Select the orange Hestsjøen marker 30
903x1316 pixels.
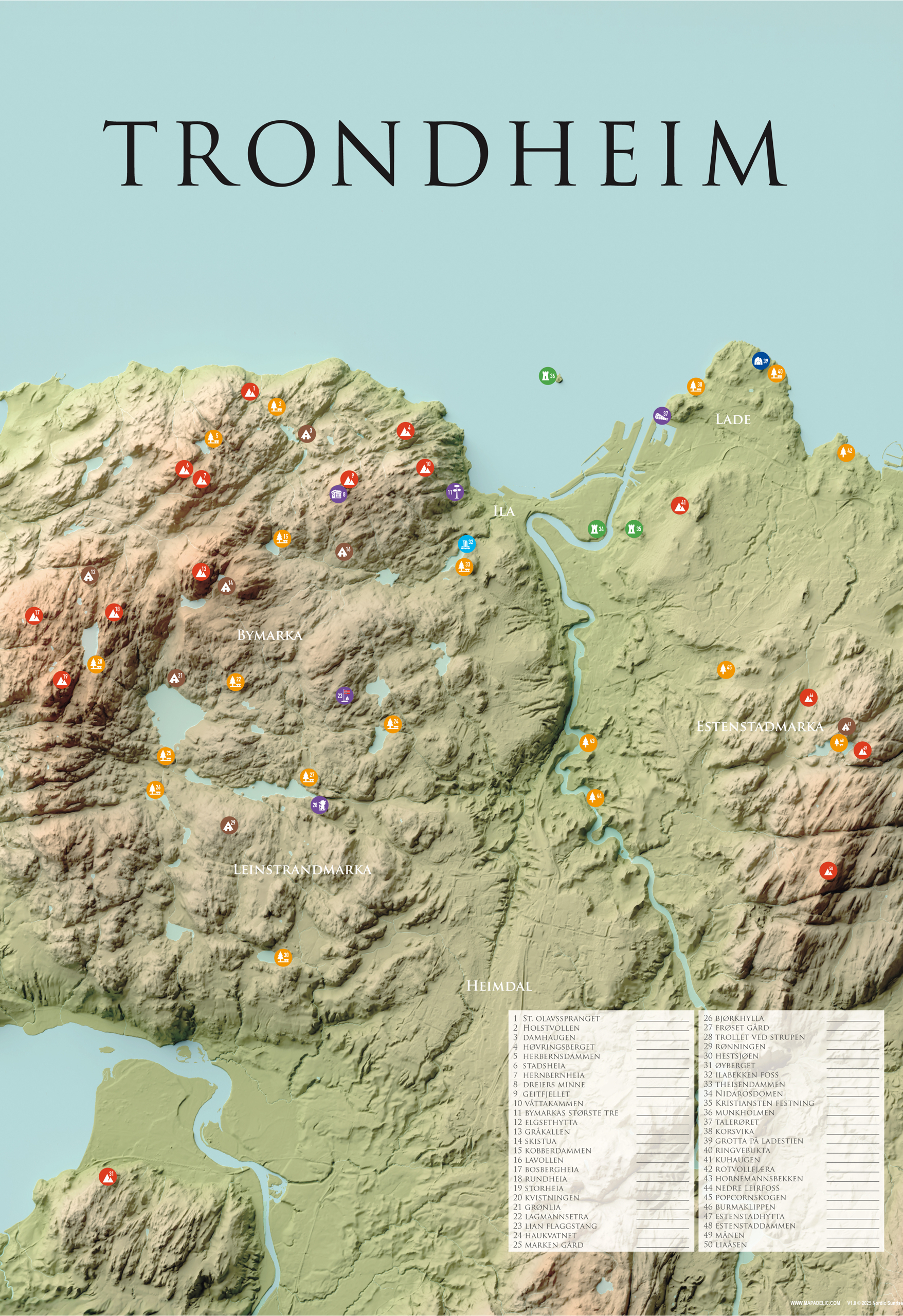point(282,957)
